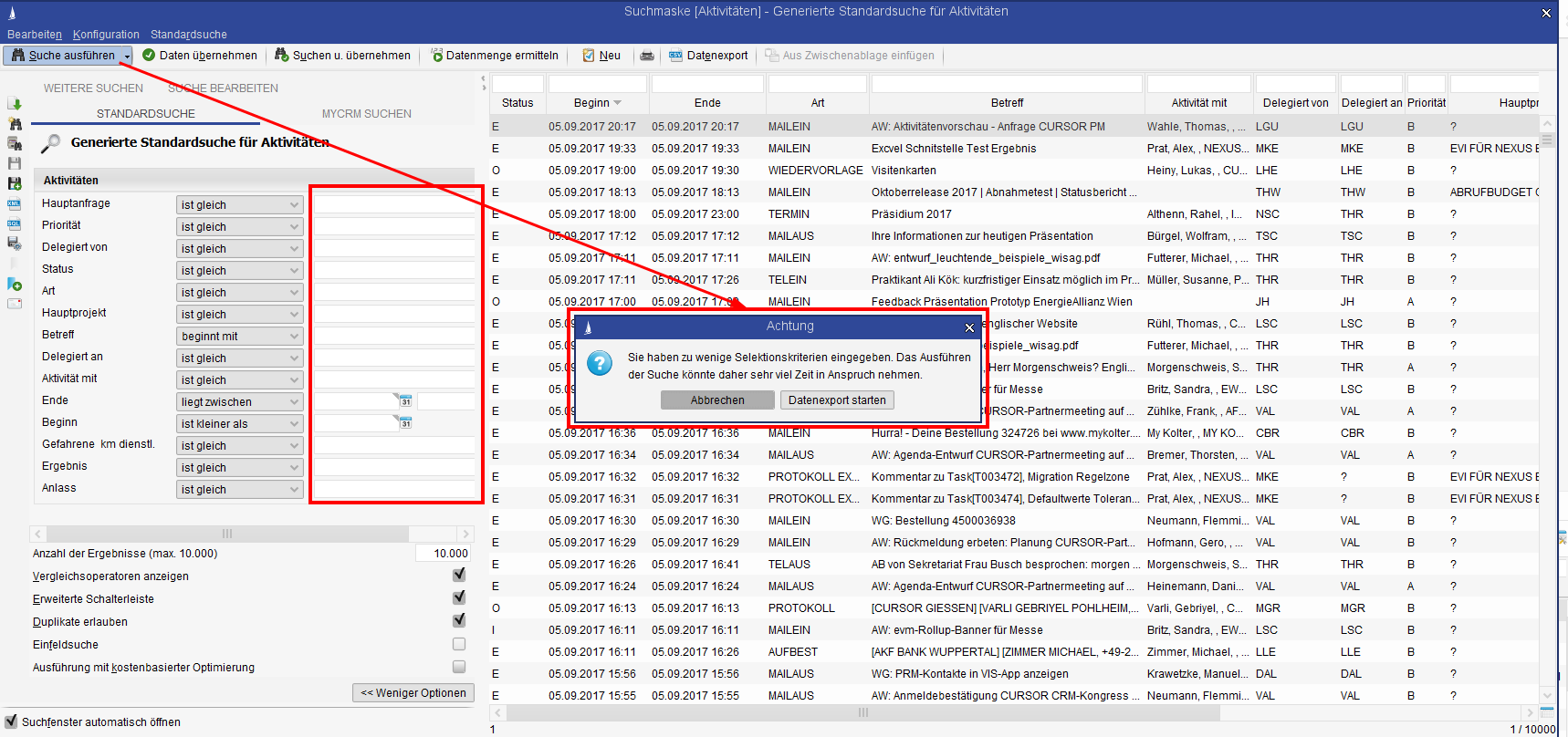
Task: Click the XML export icon in left sidebar
Action: pyautogui.click(x=14, y=204)
